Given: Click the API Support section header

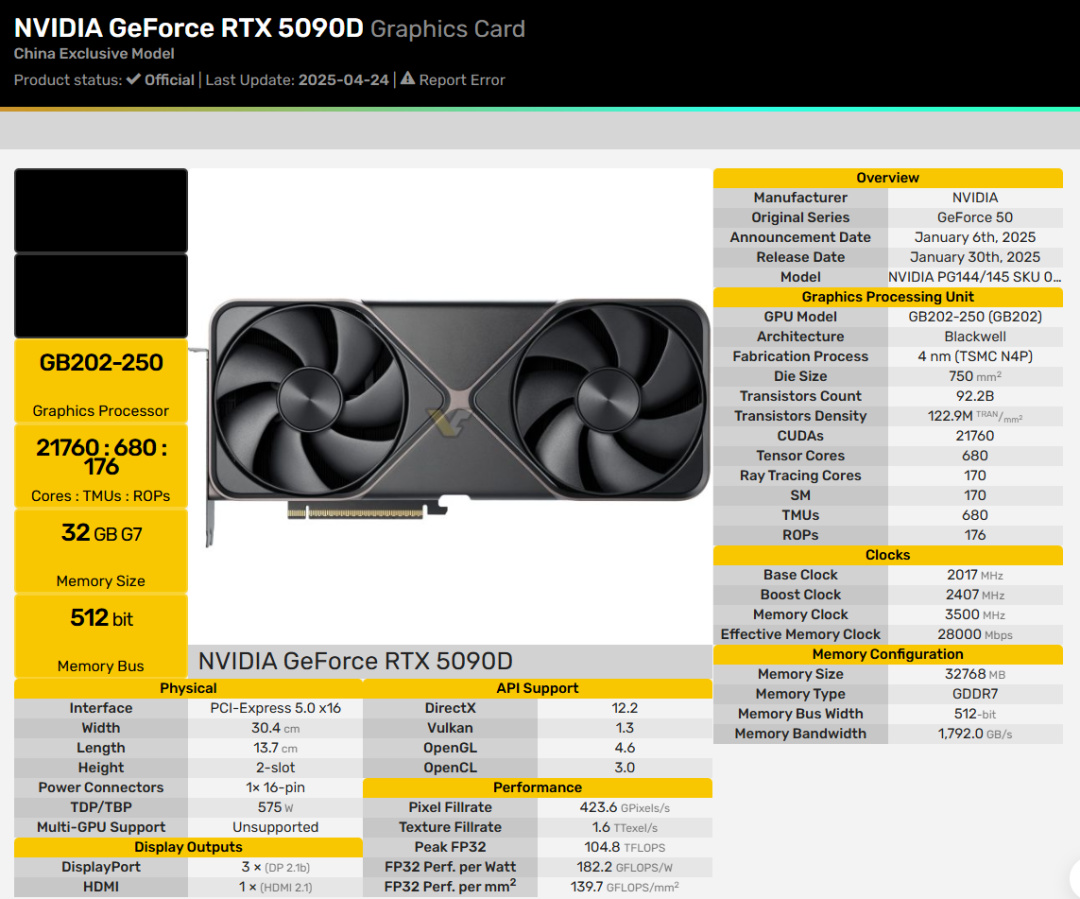Looking at the screenshot, I should [x=537, y=688].
